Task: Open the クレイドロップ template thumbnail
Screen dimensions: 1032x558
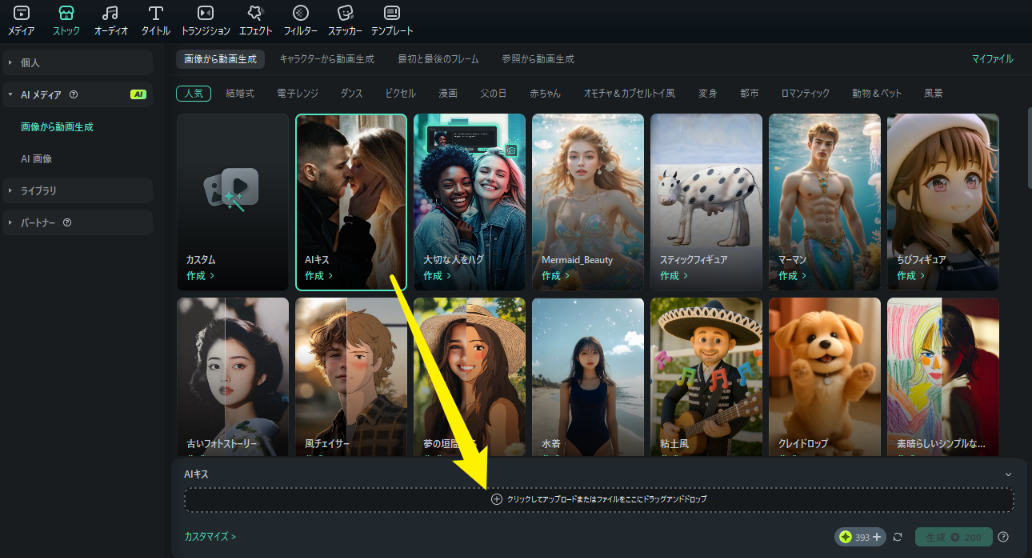Action: tap(825, 377)
